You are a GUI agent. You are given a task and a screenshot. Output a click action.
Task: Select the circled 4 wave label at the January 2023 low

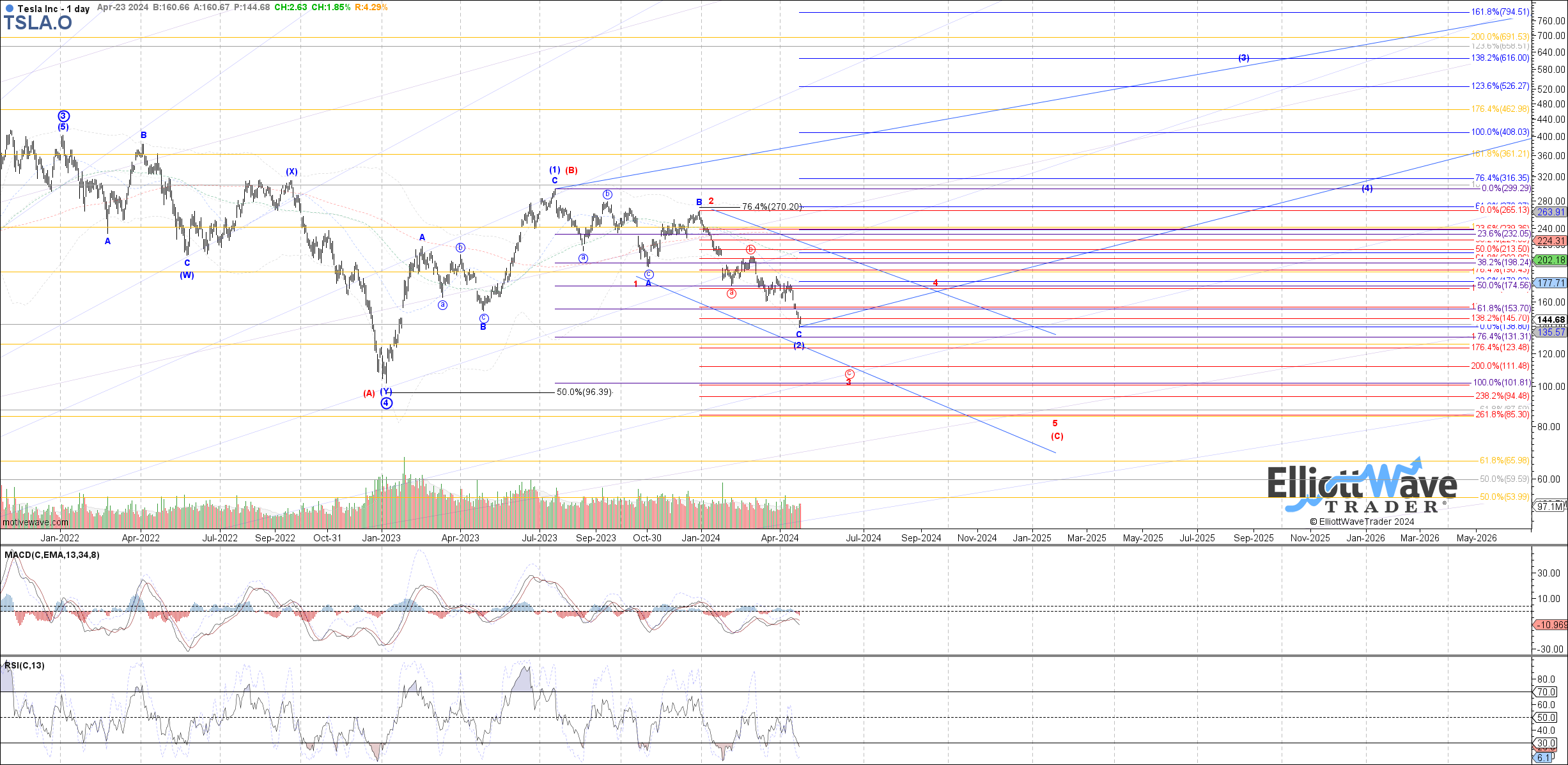coord(386,403)
